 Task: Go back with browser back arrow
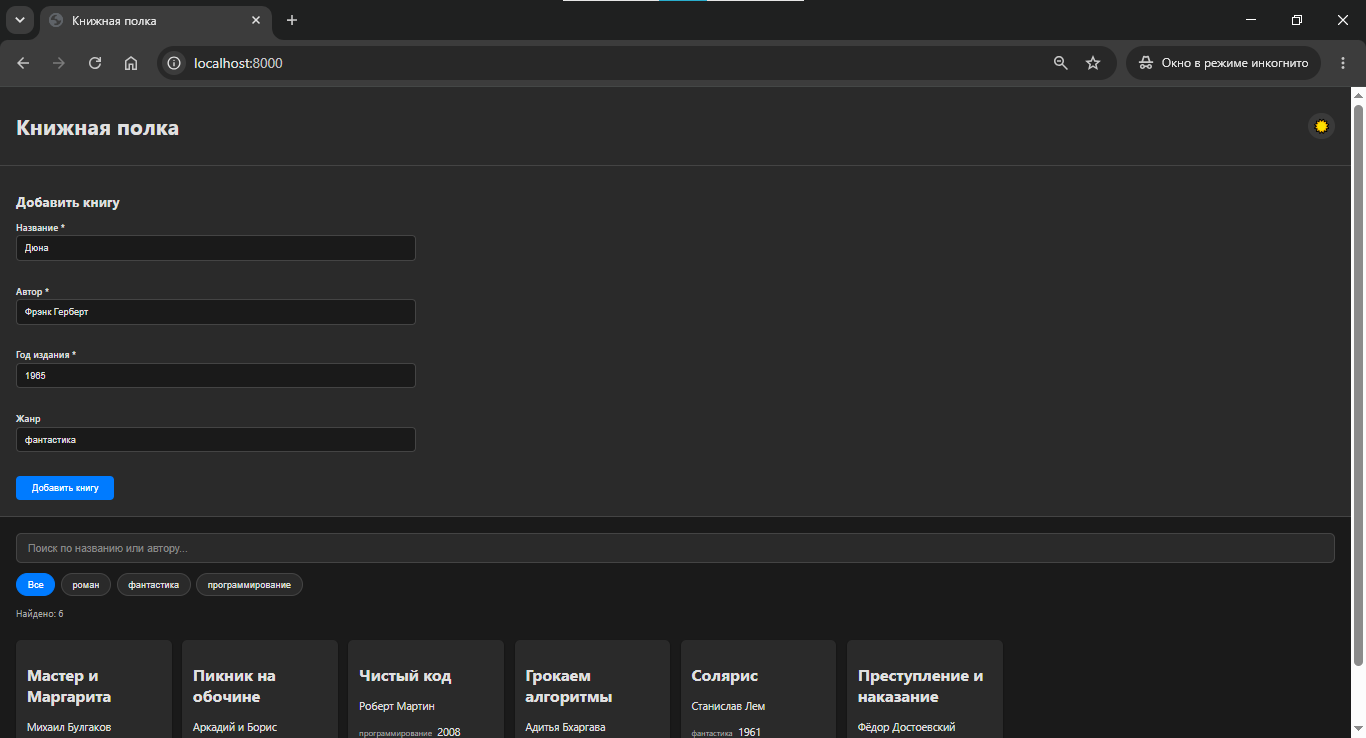point(23,63)
